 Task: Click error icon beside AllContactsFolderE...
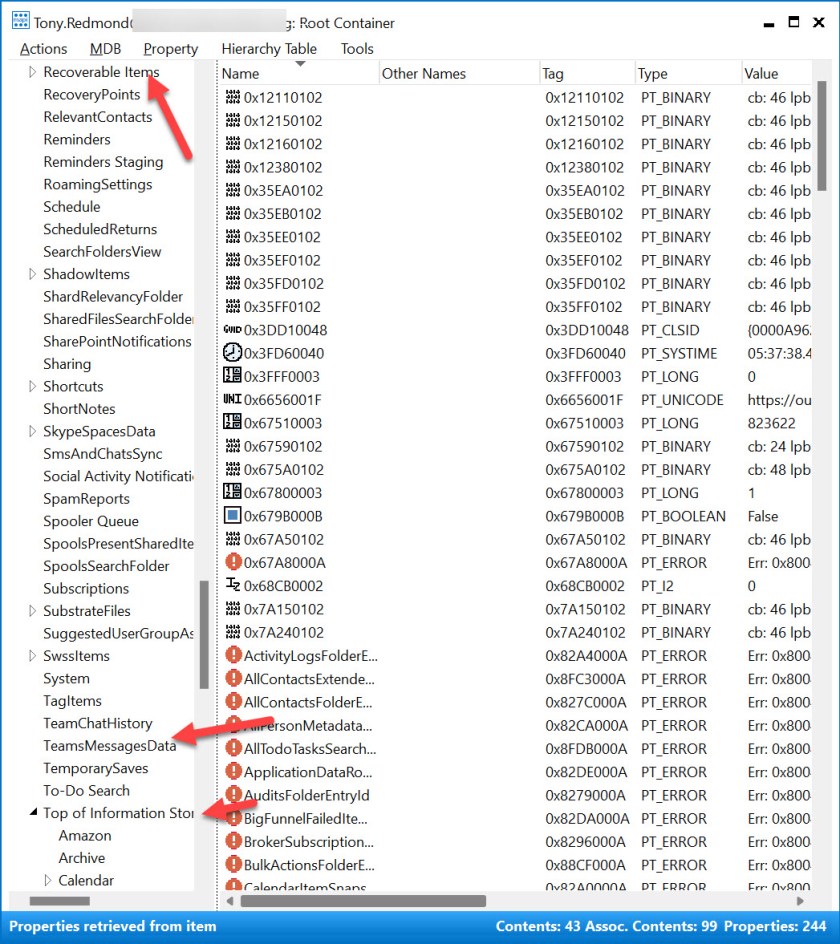point(233,702)
